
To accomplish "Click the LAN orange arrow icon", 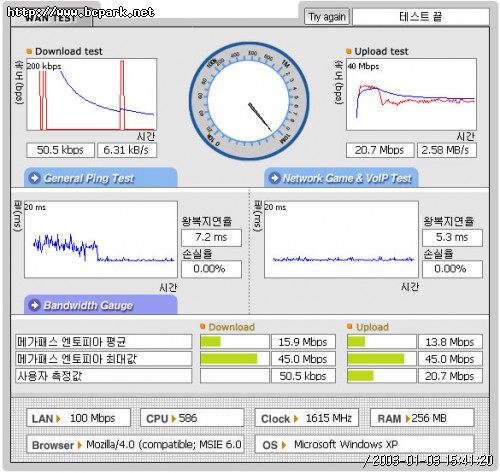I will [x=59, y=419].
